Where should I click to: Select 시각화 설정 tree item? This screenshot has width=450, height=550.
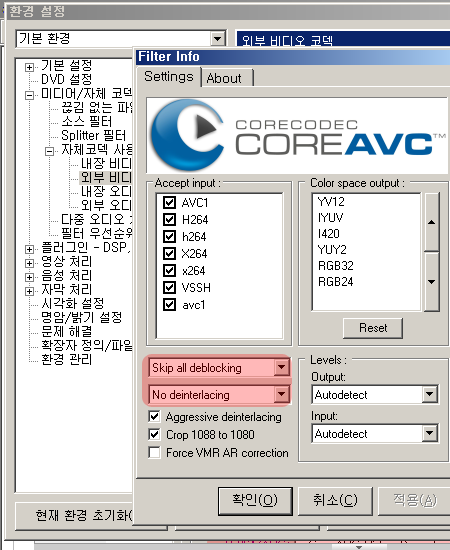(x=73, y=303)
